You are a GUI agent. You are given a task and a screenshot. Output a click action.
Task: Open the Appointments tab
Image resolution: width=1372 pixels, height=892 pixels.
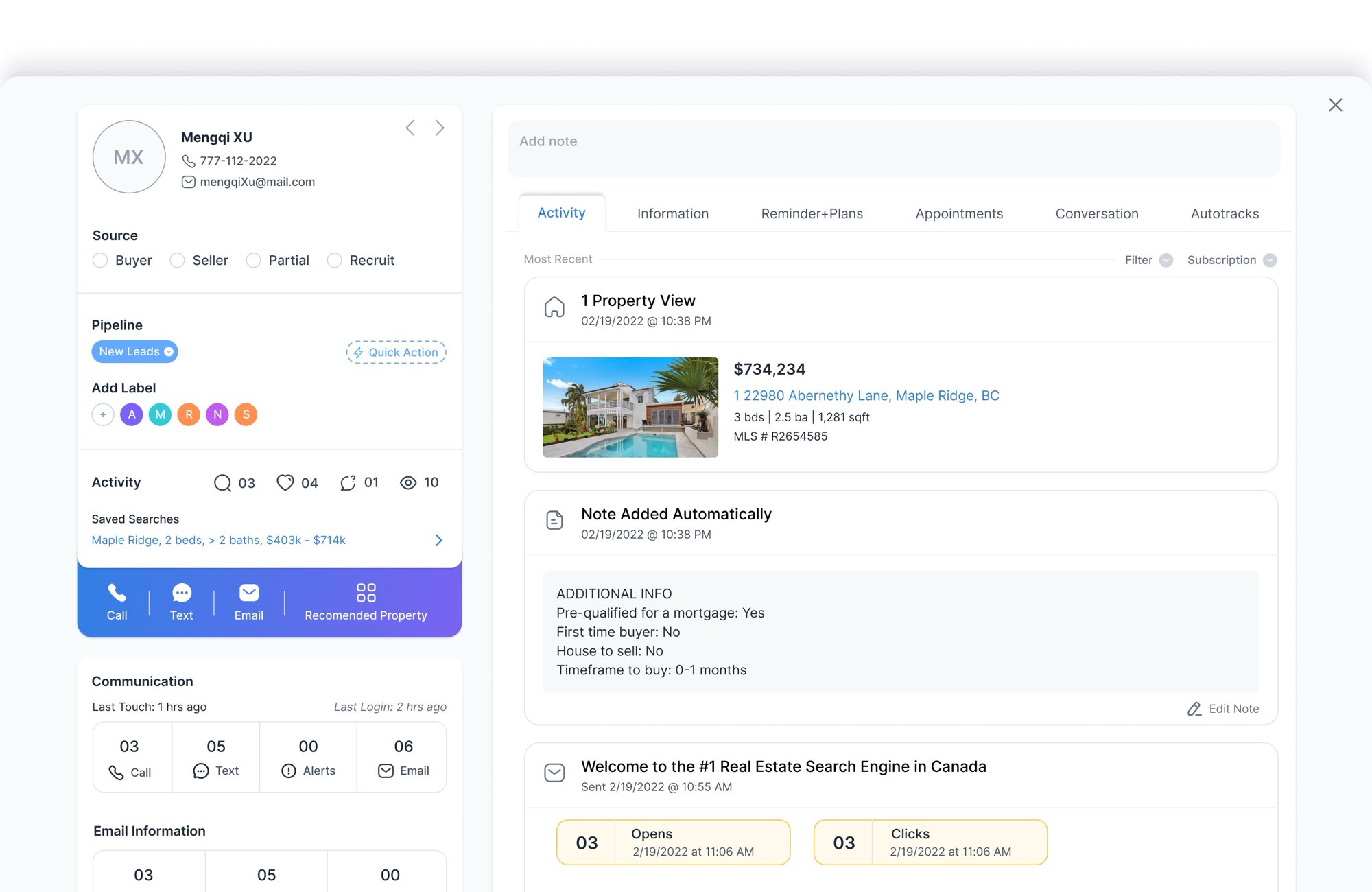tap(959, 213)
